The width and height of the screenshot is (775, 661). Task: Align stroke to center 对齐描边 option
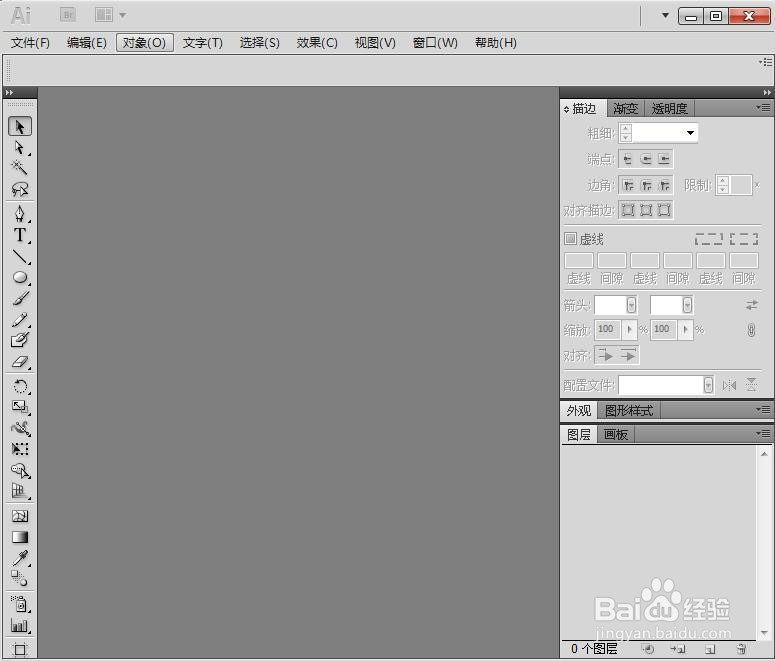pyautogui.click(x=628, y=210)
